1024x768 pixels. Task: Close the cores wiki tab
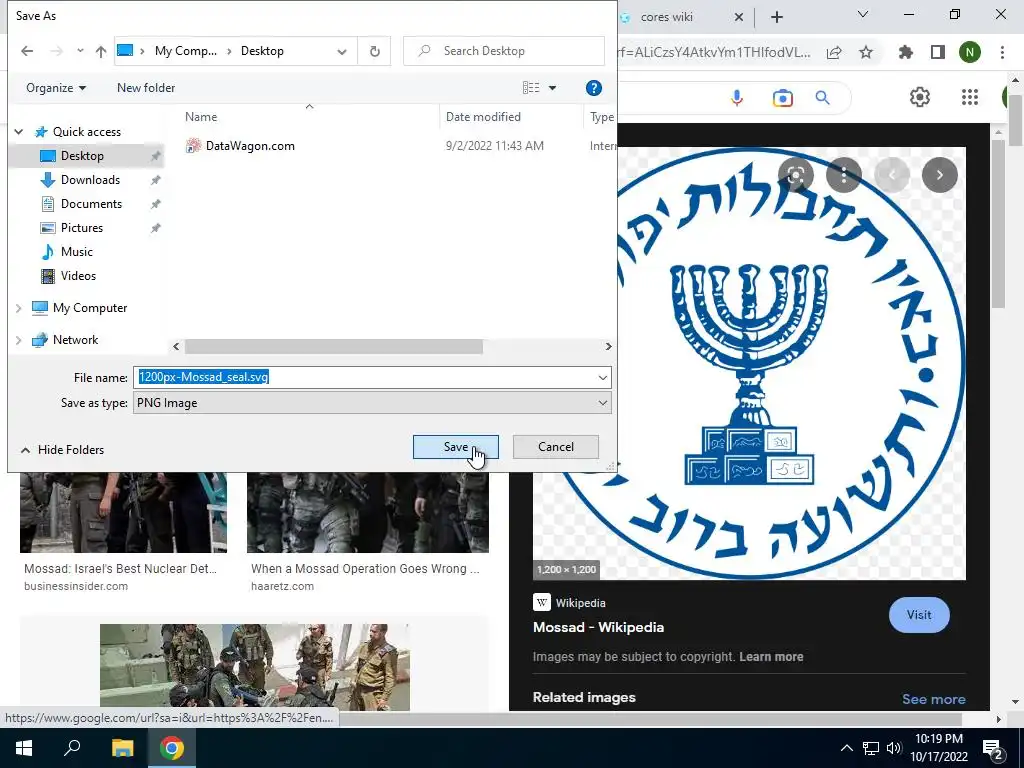739,17
